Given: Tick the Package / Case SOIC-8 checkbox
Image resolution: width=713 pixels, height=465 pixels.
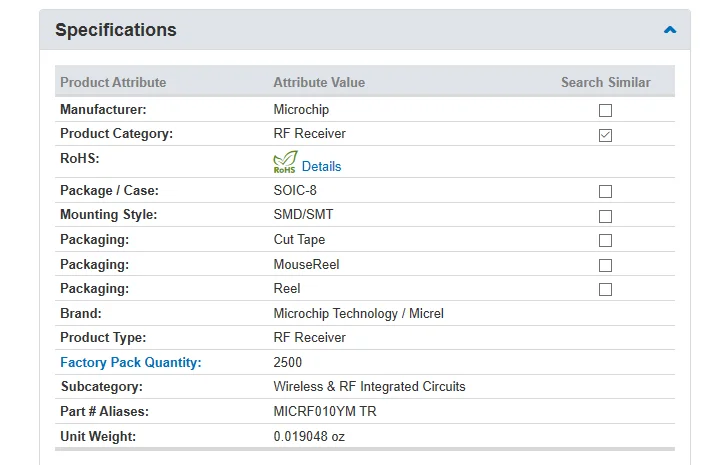Looking at the screenshot, I should 605,191.
